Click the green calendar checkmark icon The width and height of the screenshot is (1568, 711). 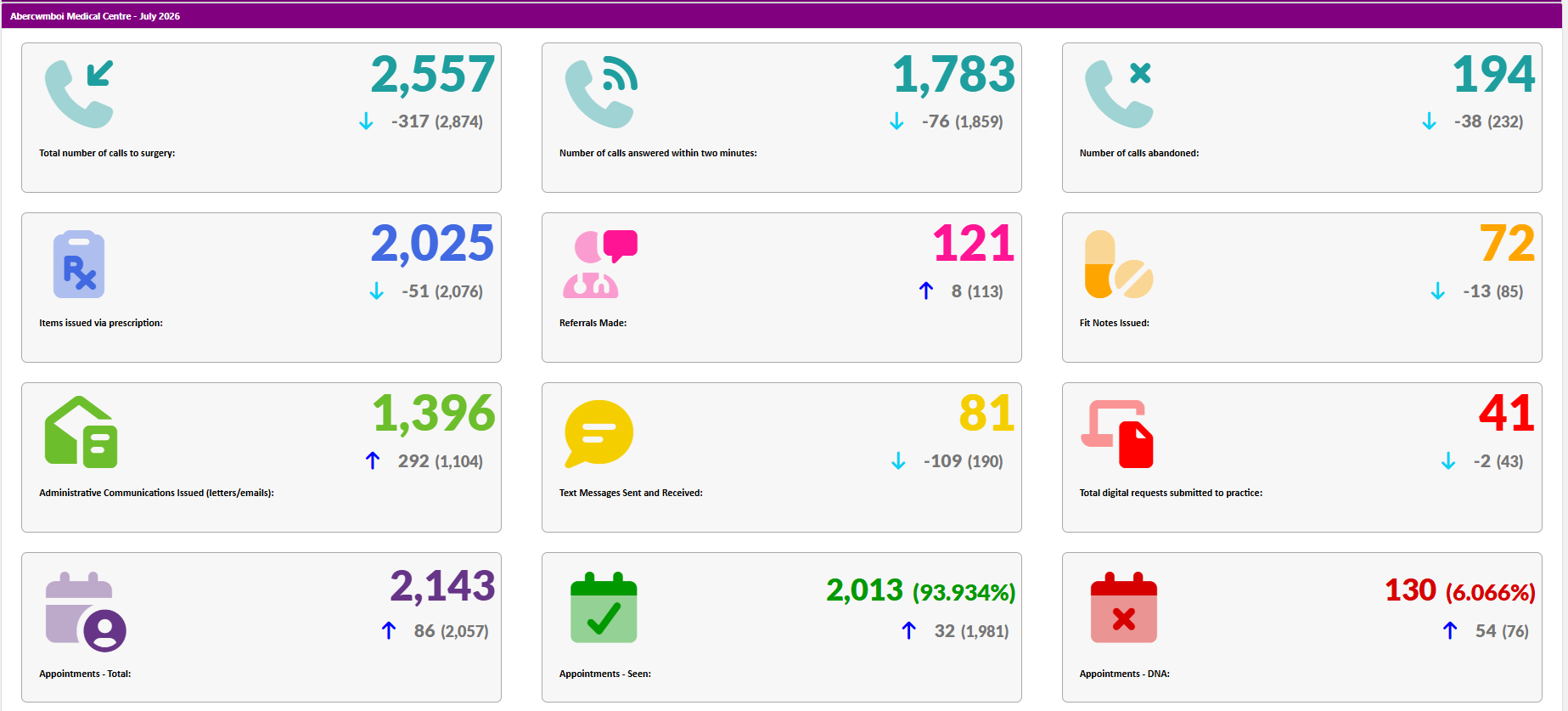(604, 607)
